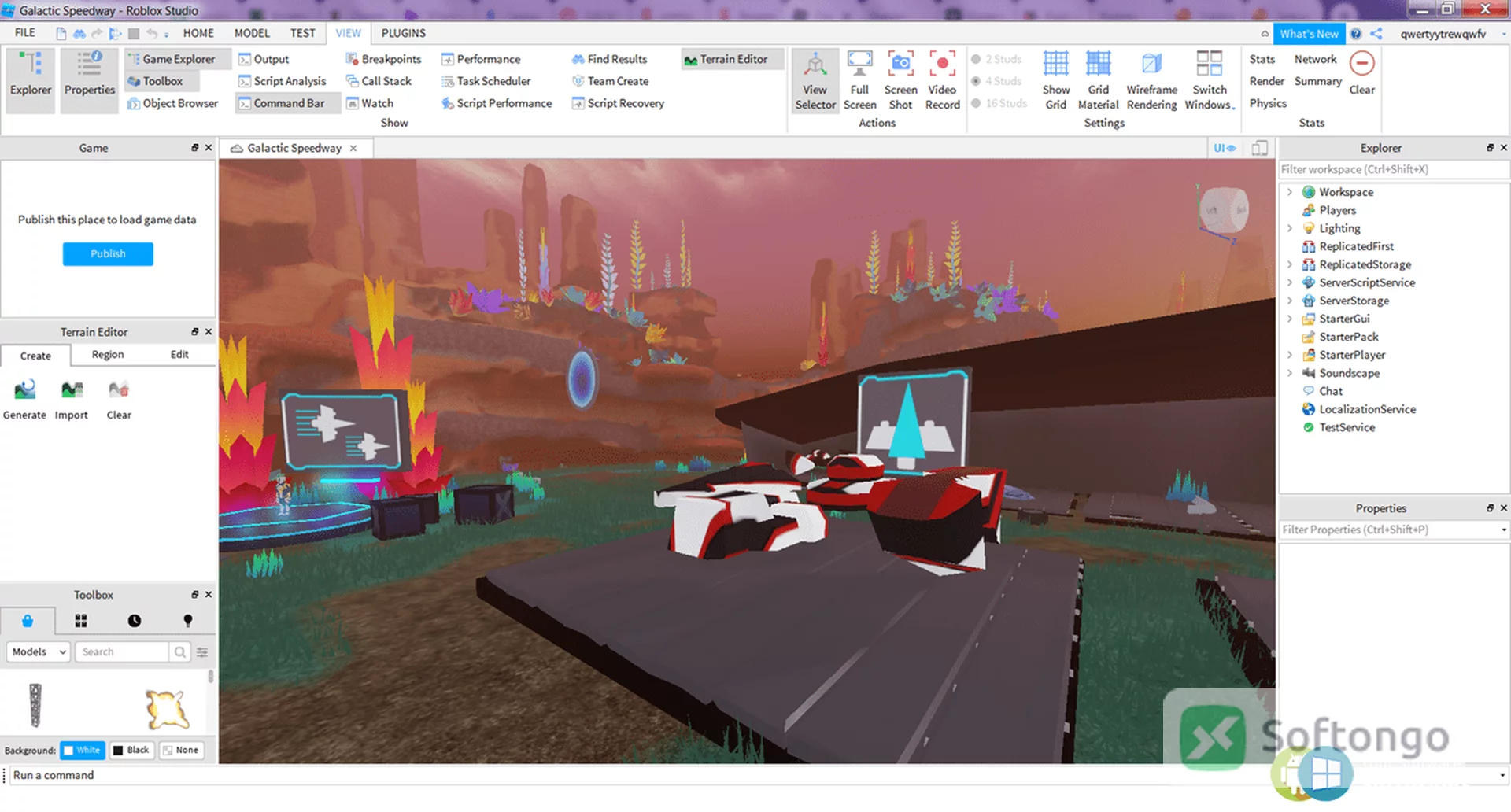Take a Screen Shot

click(900, 79)
